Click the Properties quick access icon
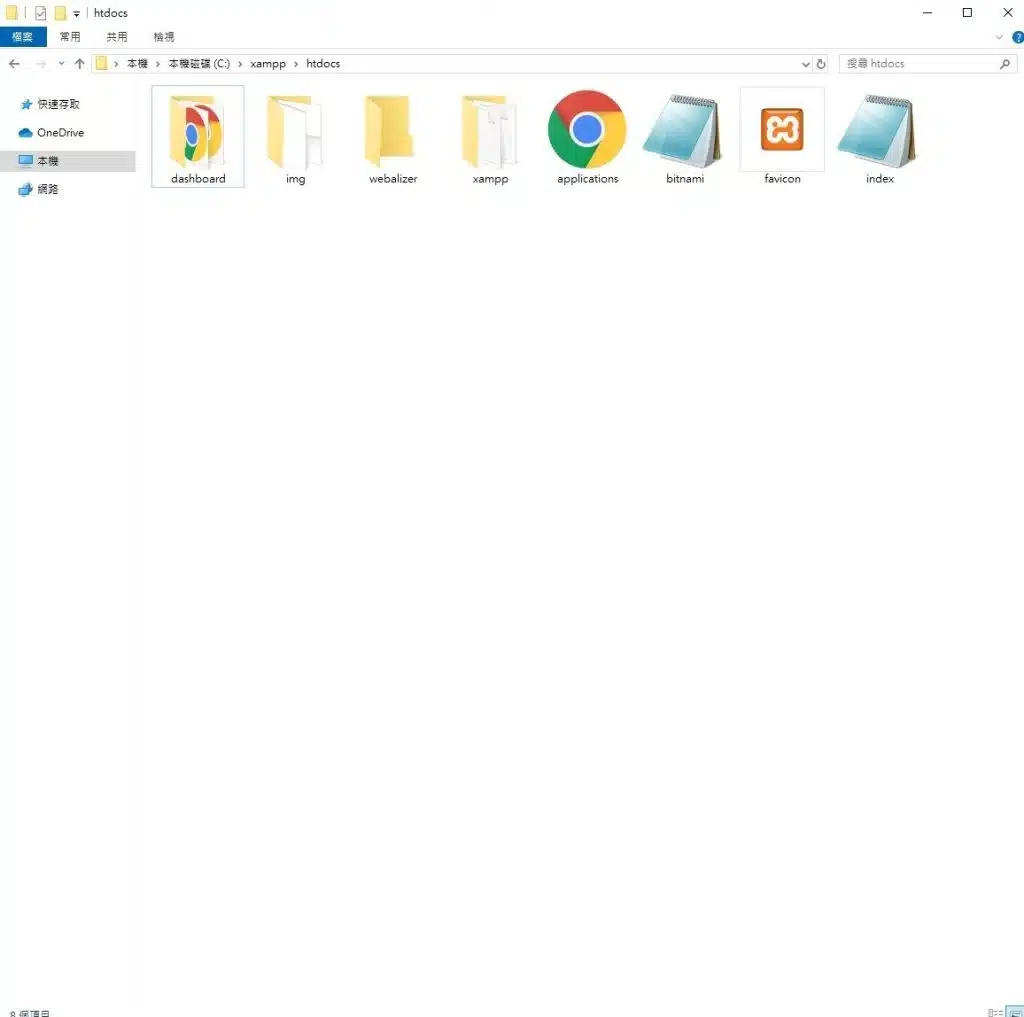Image resolution: width=1024 pixels, height=1017 pixels. coord(40,12)
